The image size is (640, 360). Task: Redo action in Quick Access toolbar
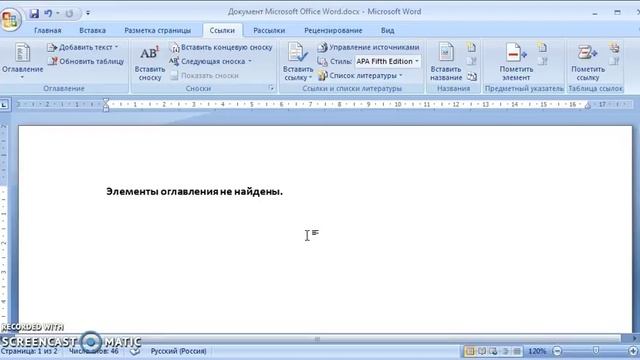click(x=69, y=13)
